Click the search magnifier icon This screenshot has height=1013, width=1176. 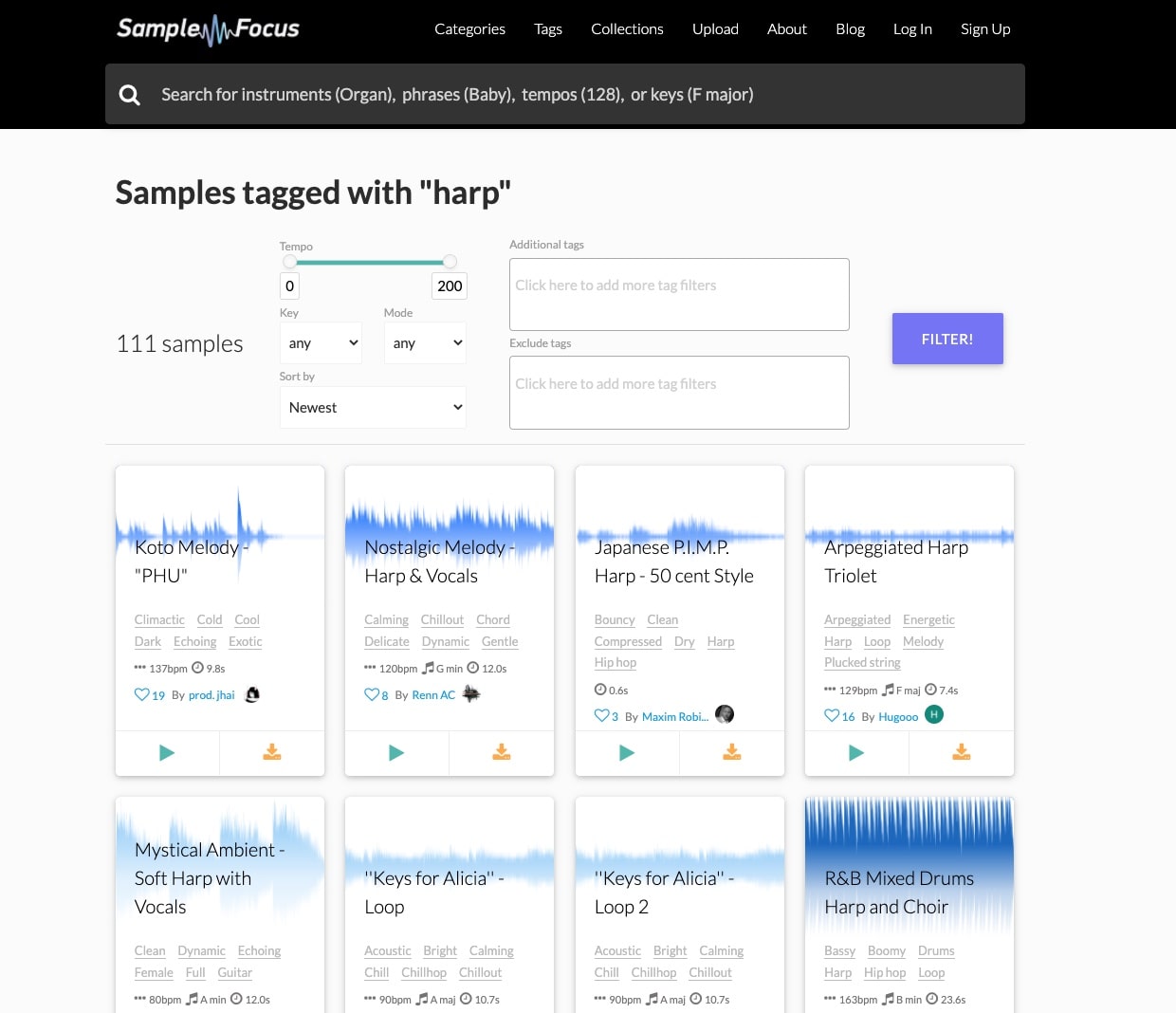click(x=129, y=94)
